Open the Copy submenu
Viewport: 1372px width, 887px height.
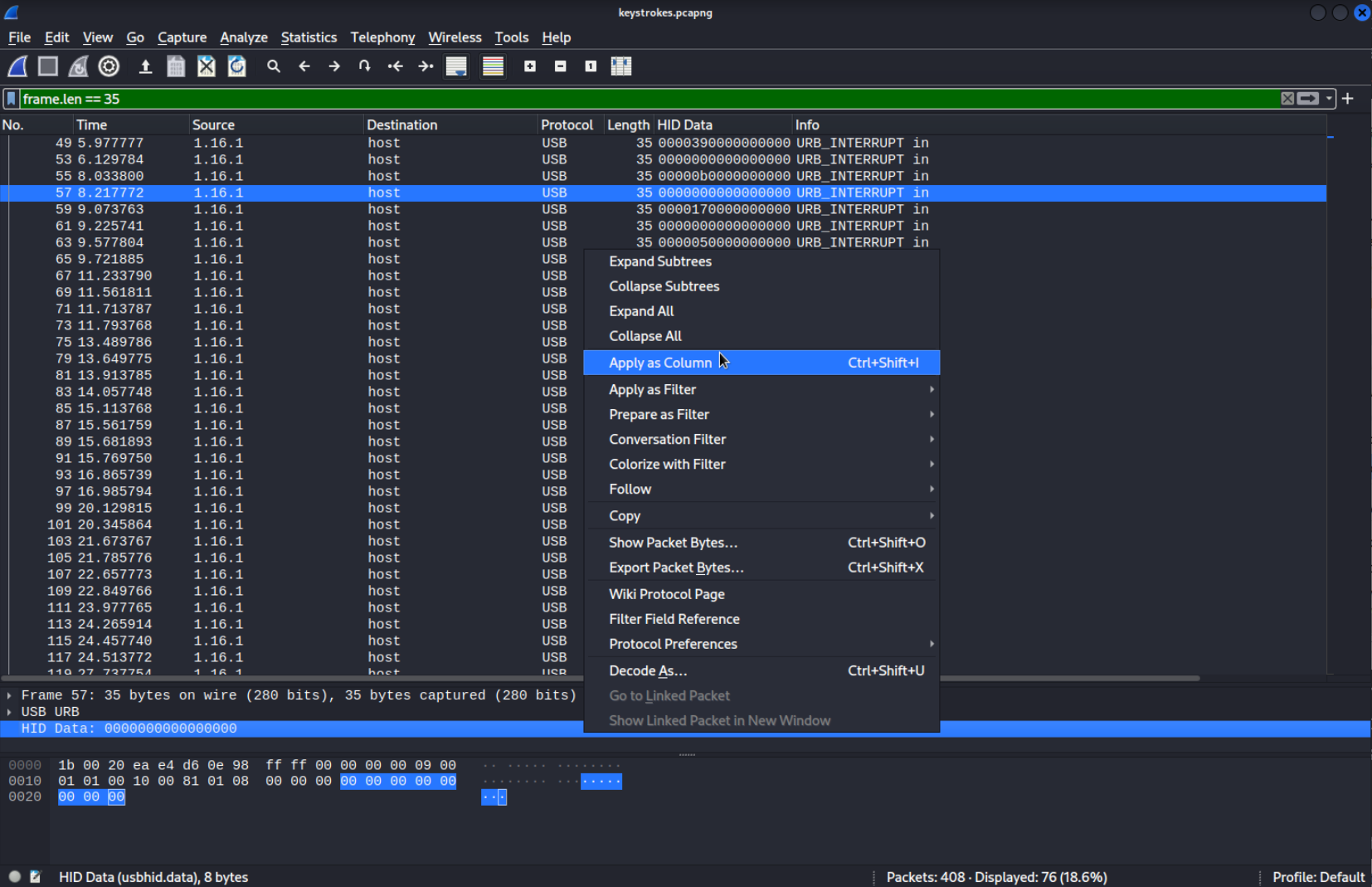pos(761,515)
